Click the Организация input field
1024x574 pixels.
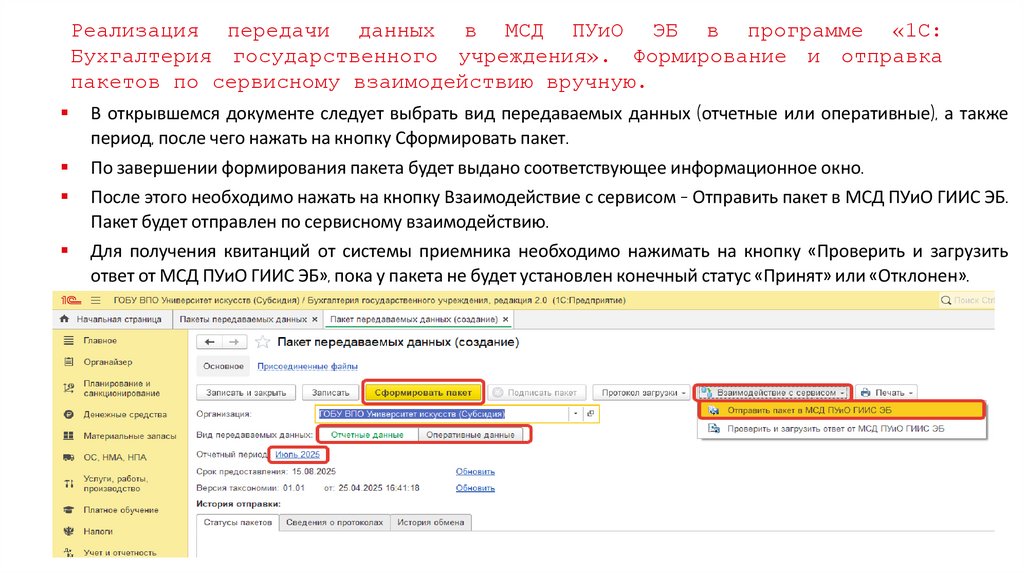(x=443, y=413)
